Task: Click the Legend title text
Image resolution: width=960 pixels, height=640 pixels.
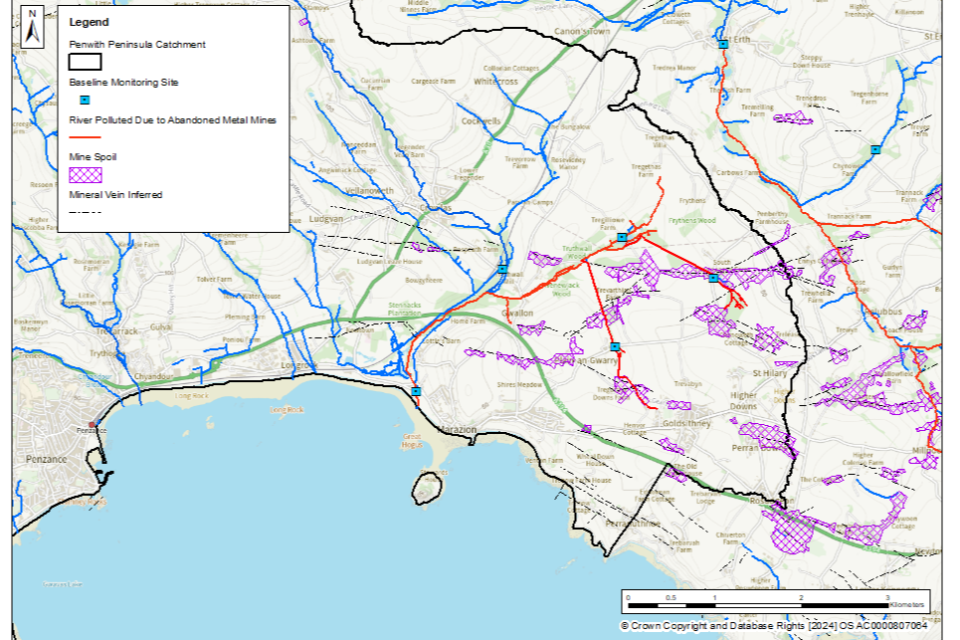Action: coord(89,22)
